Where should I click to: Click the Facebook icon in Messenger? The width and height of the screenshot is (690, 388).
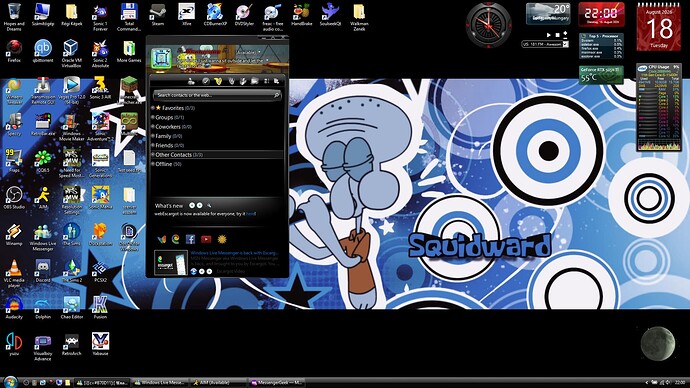click(190, 239)
